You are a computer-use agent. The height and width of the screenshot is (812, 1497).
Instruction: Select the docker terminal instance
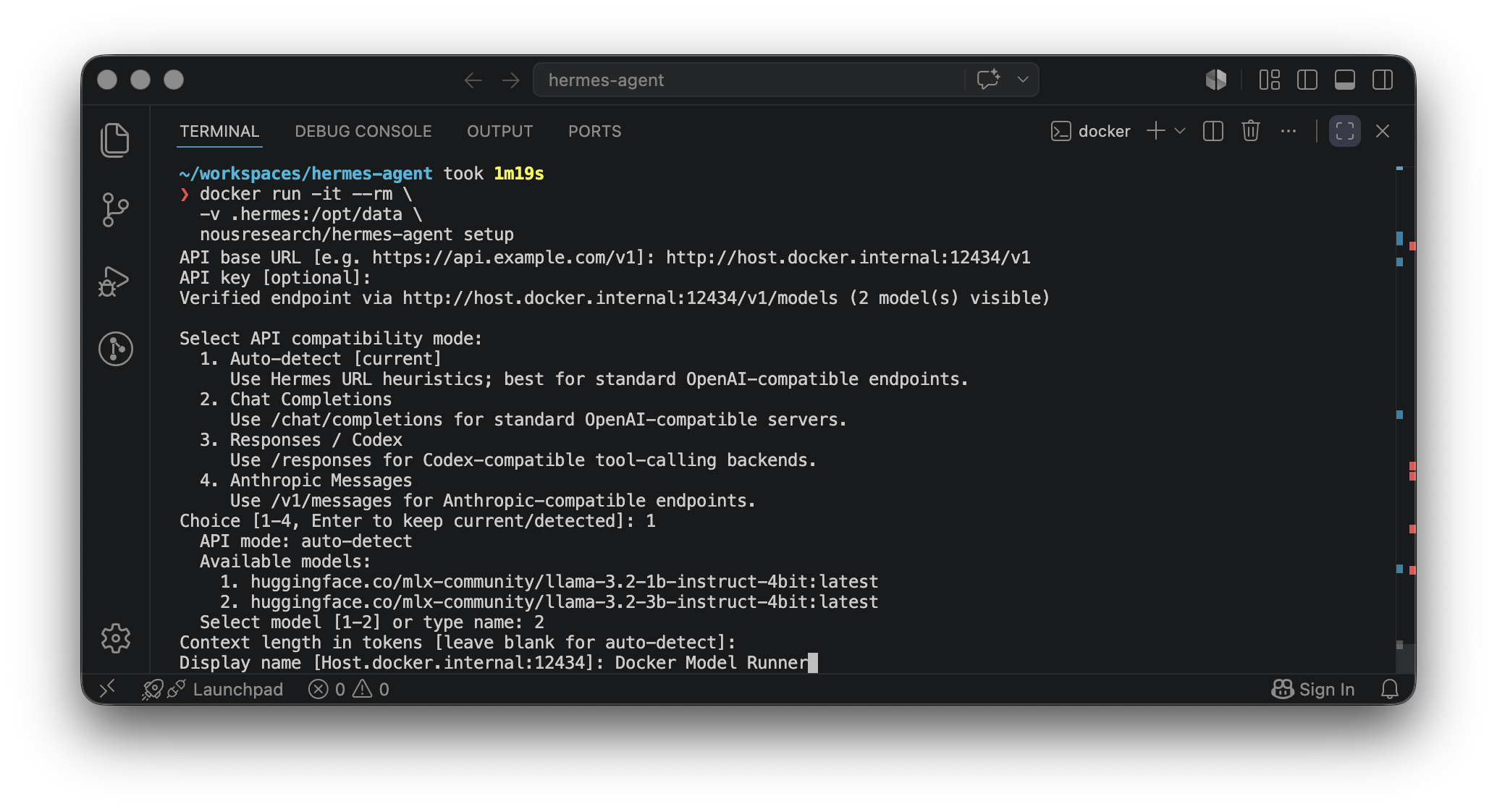(x=1090, y=131)
